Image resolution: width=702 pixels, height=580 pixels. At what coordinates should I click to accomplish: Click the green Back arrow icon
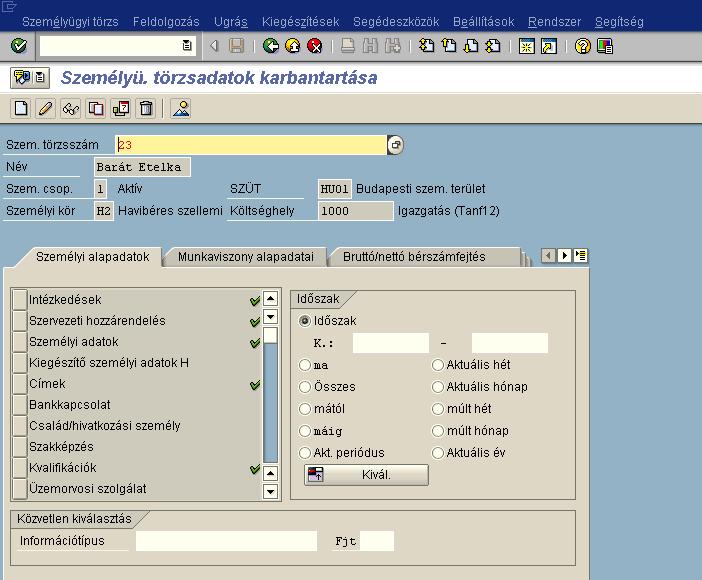pyautogui.click(x=270, y=46)
